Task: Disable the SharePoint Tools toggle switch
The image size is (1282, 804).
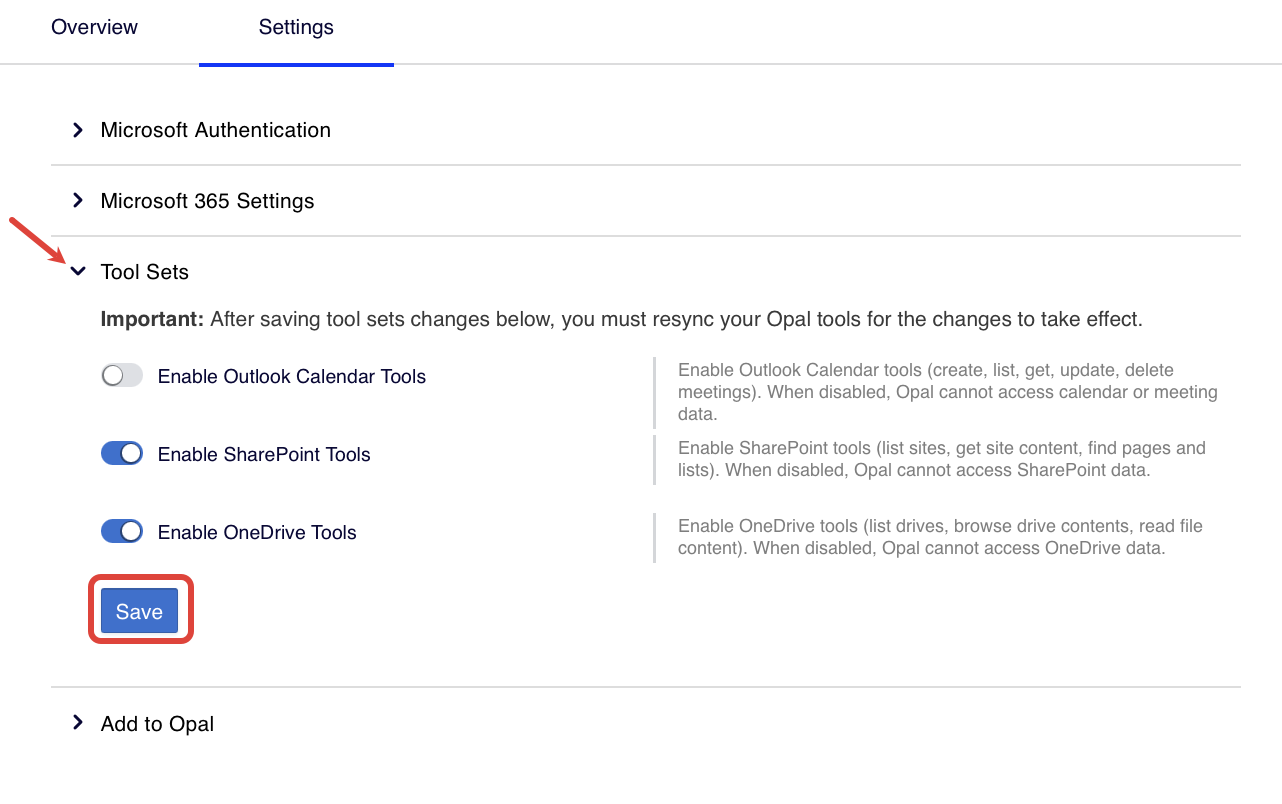Action: (x=122, y=454)
